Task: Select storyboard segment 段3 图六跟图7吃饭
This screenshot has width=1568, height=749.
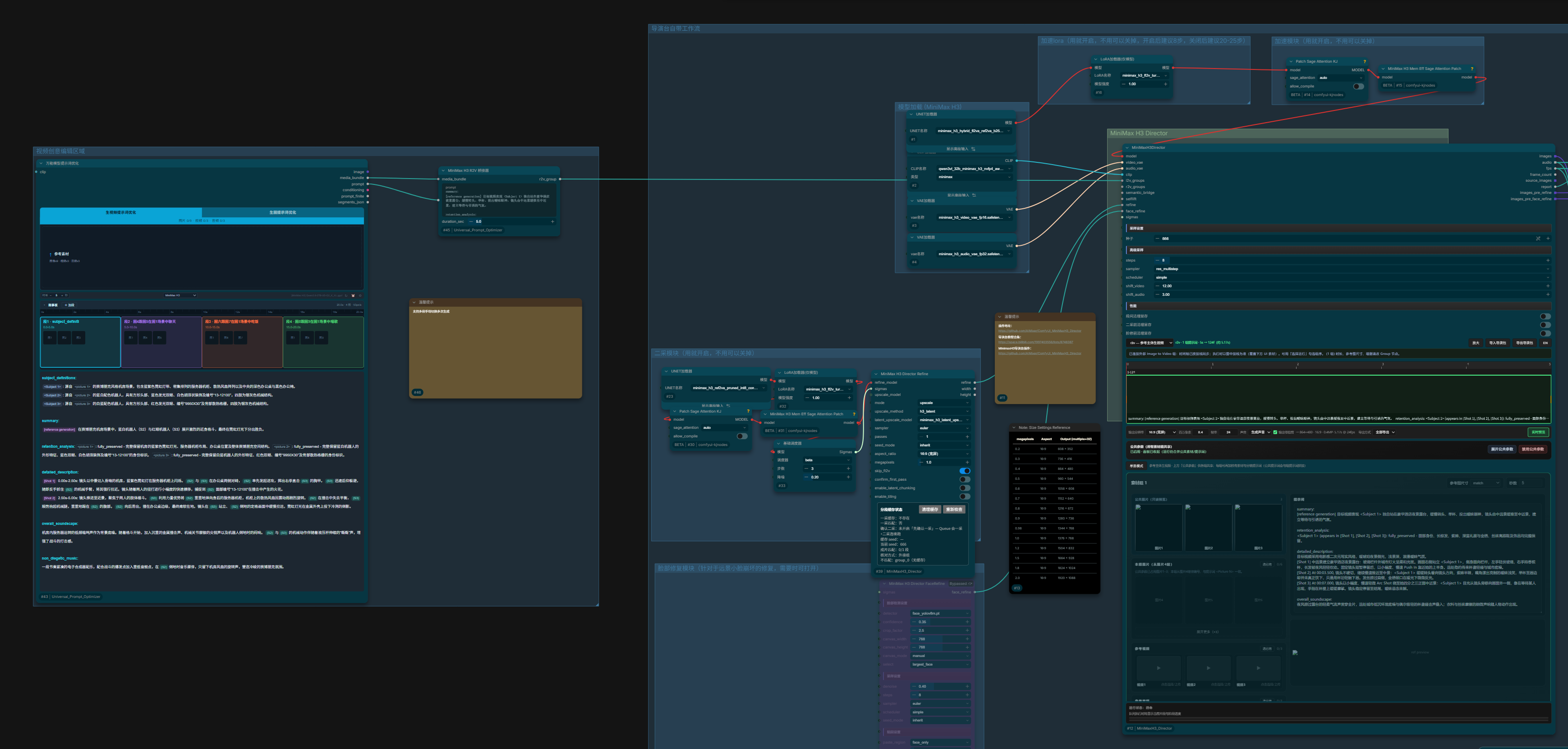Action: pos(242,342)
